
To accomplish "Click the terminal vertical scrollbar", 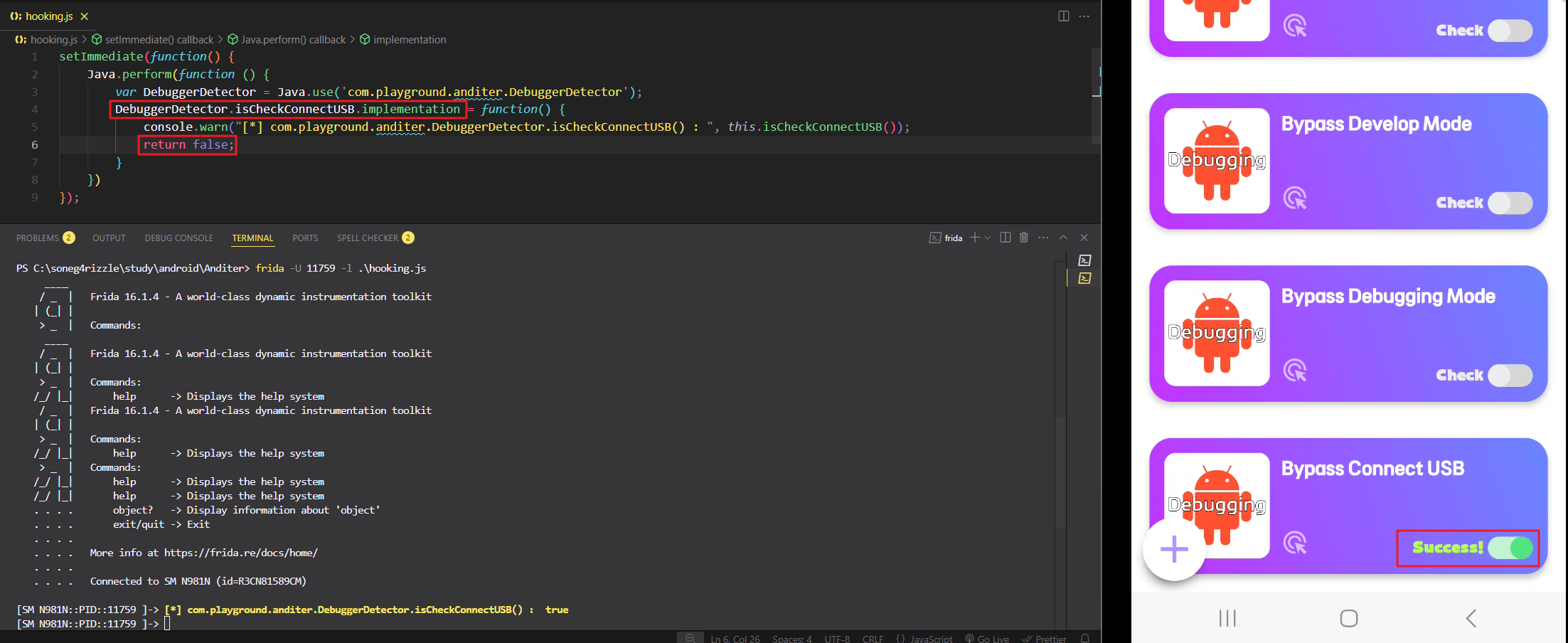I will pos(1060,472).
